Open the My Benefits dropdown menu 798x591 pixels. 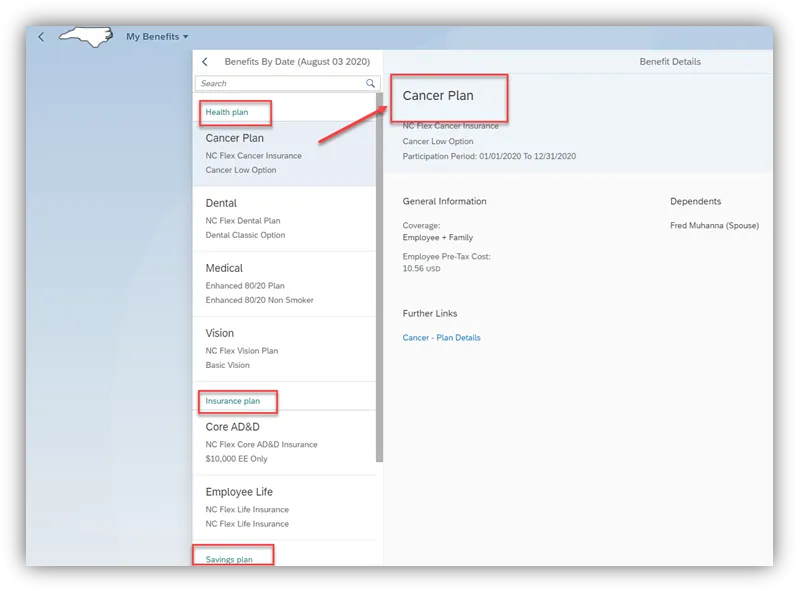click(x=157, y=37)
